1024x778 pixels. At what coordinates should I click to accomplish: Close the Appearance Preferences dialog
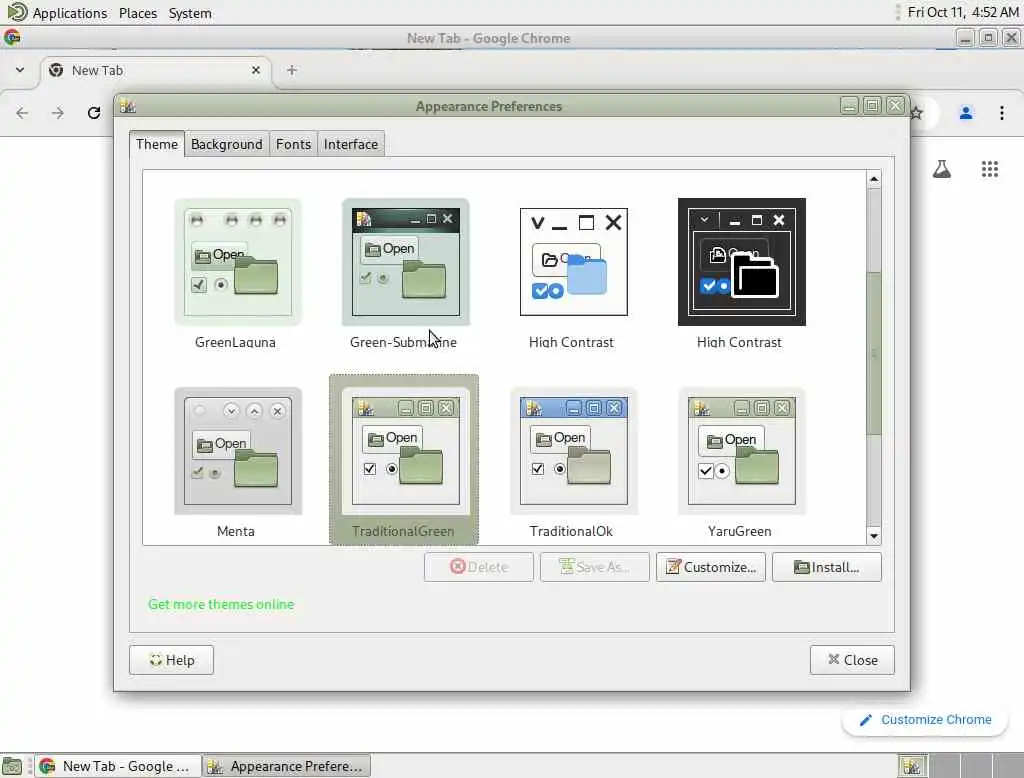(852, 660)
